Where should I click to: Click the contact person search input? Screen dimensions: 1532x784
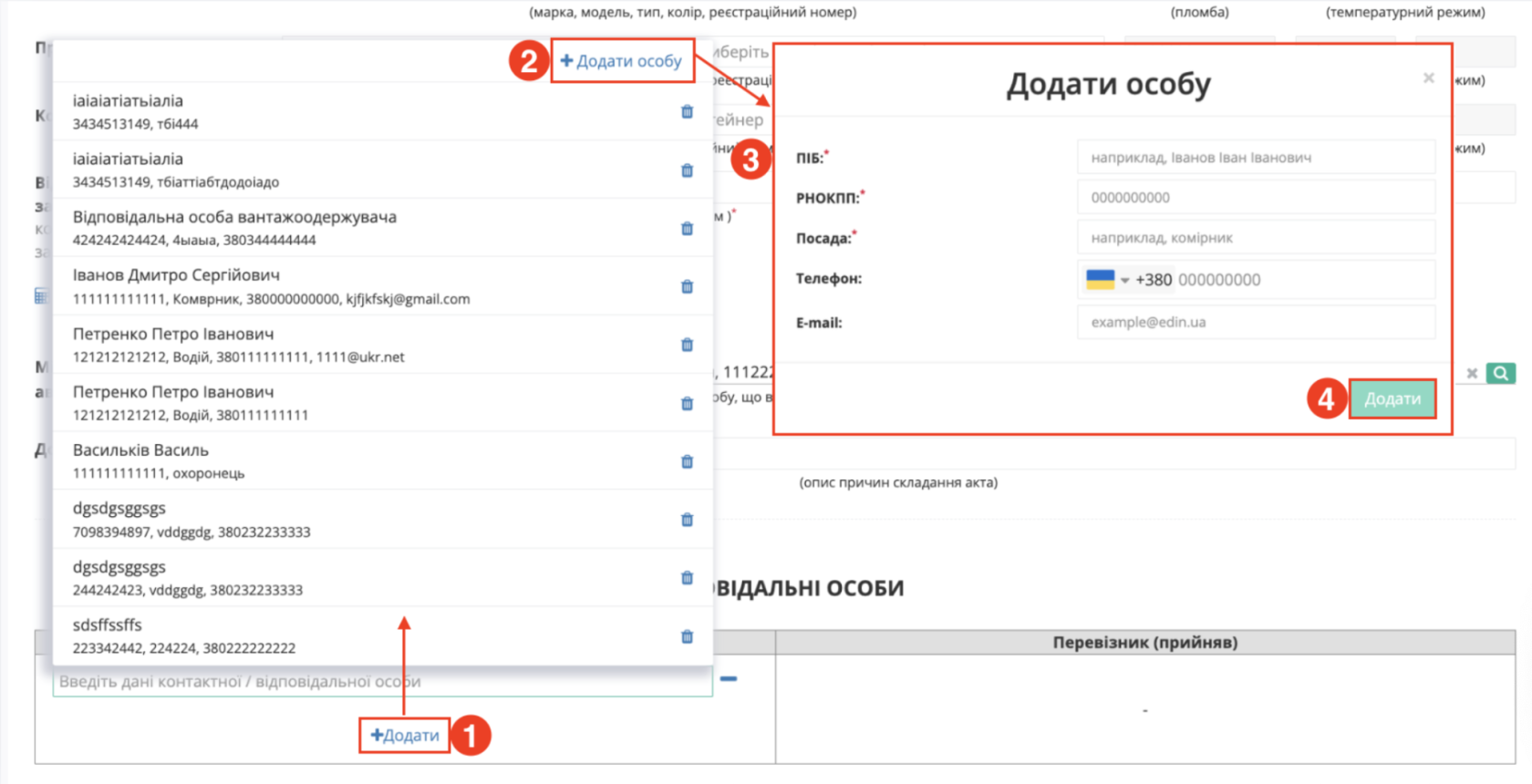pyautogui.click(x=382, y=682)
